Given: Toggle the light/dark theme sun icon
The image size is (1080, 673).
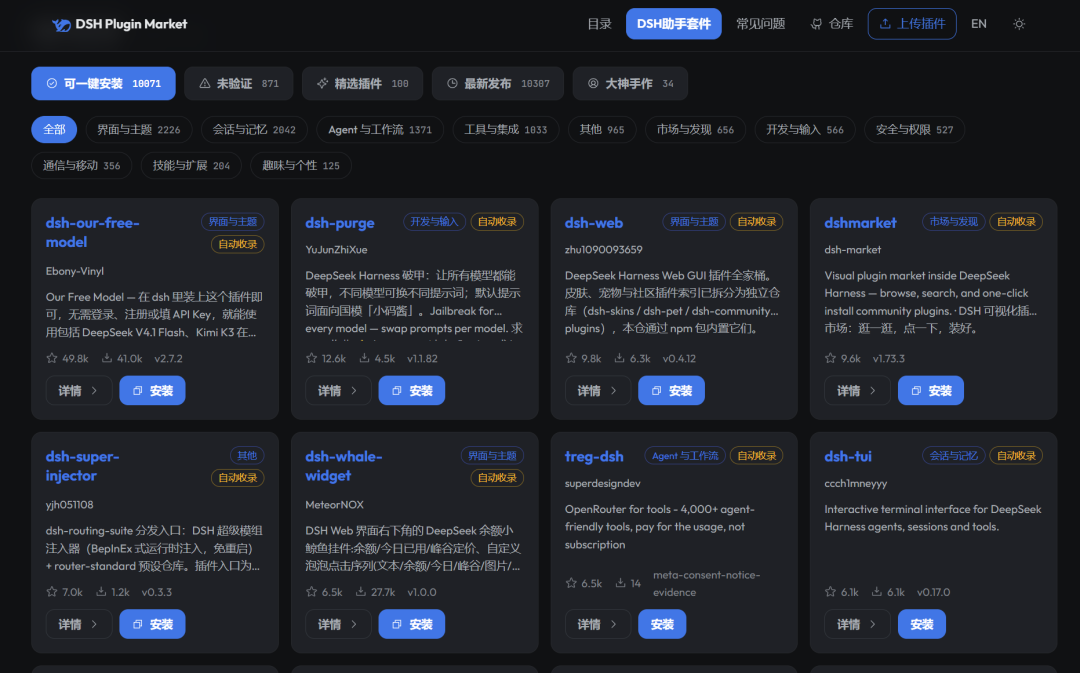Looking at the screenshot, I should (1019, 24).
